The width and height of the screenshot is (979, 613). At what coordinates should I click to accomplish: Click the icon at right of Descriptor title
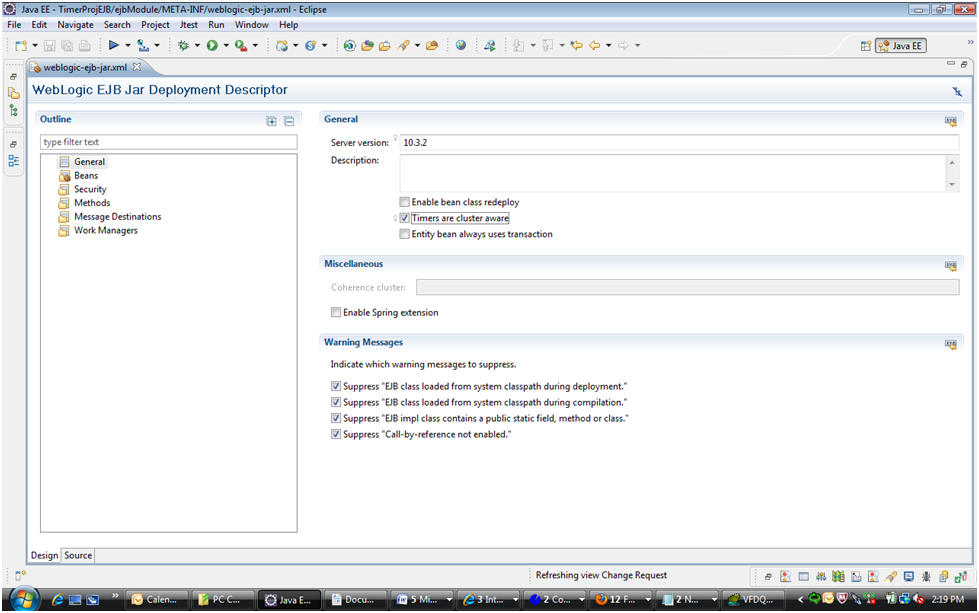tap(957, 92)
